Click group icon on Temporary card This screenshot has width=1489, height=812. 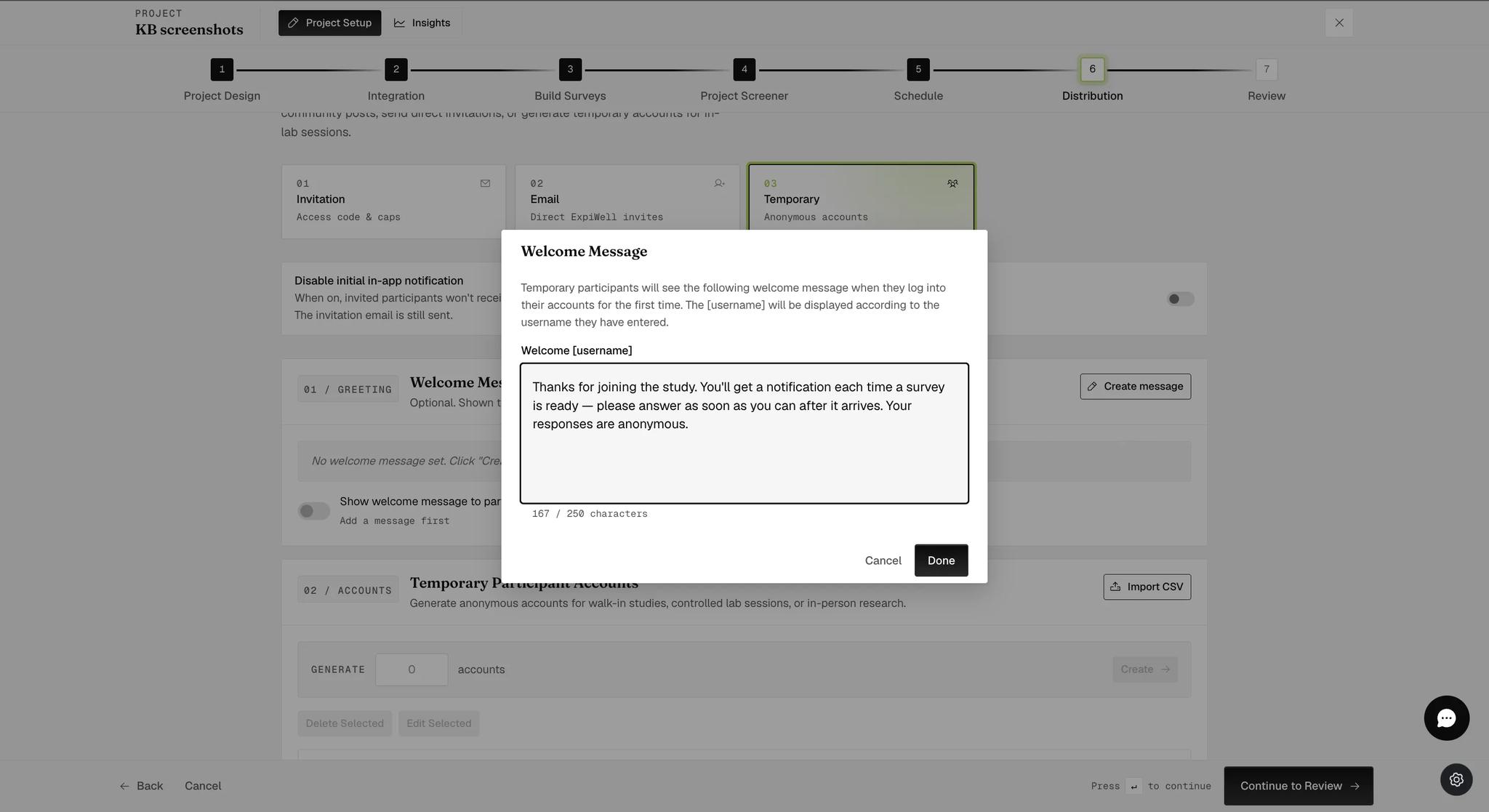coord(952,183)
